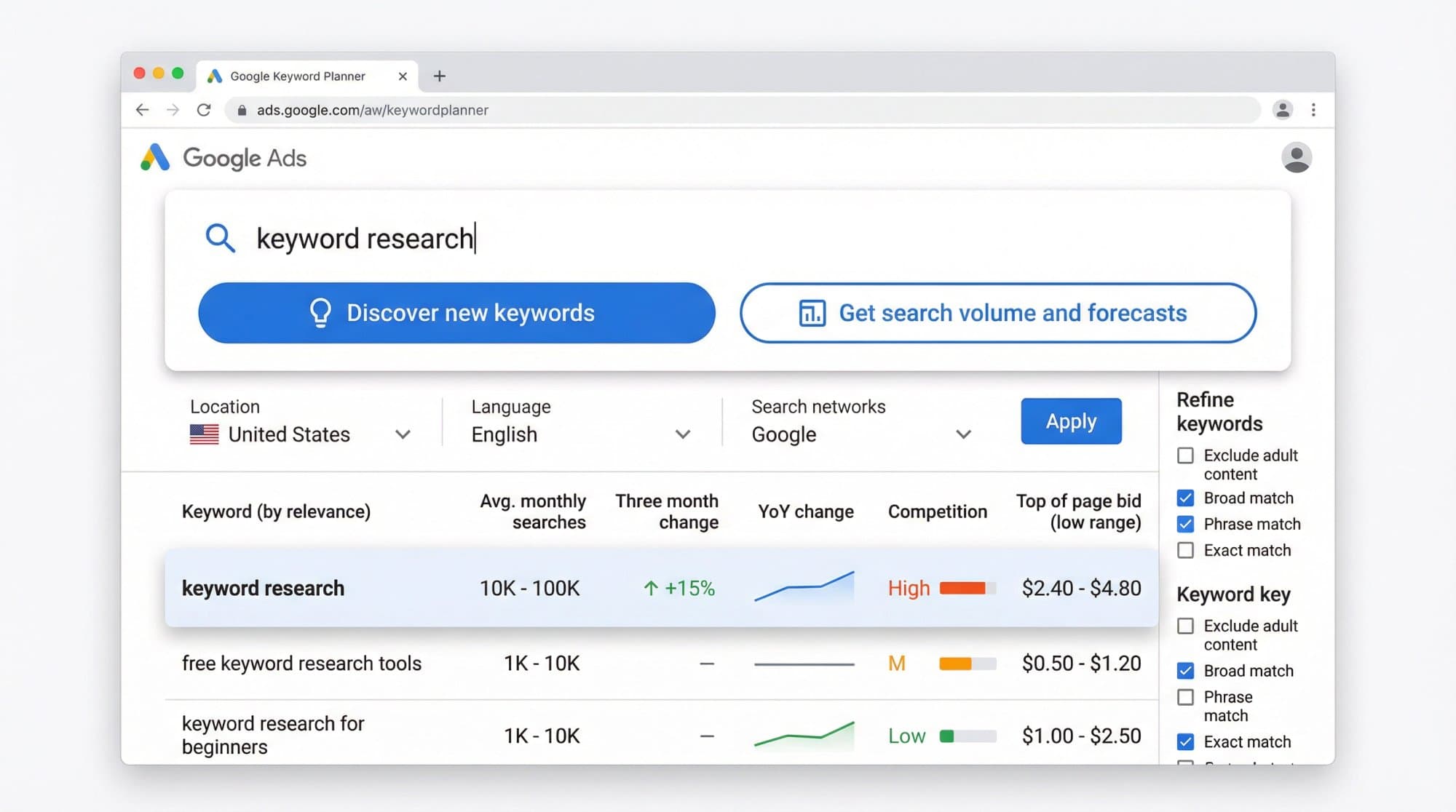This screenshot has height=812, width=1456.
Task: Click the $2.40 - $4.80 bid value
Action: [x=1081, y=588]
